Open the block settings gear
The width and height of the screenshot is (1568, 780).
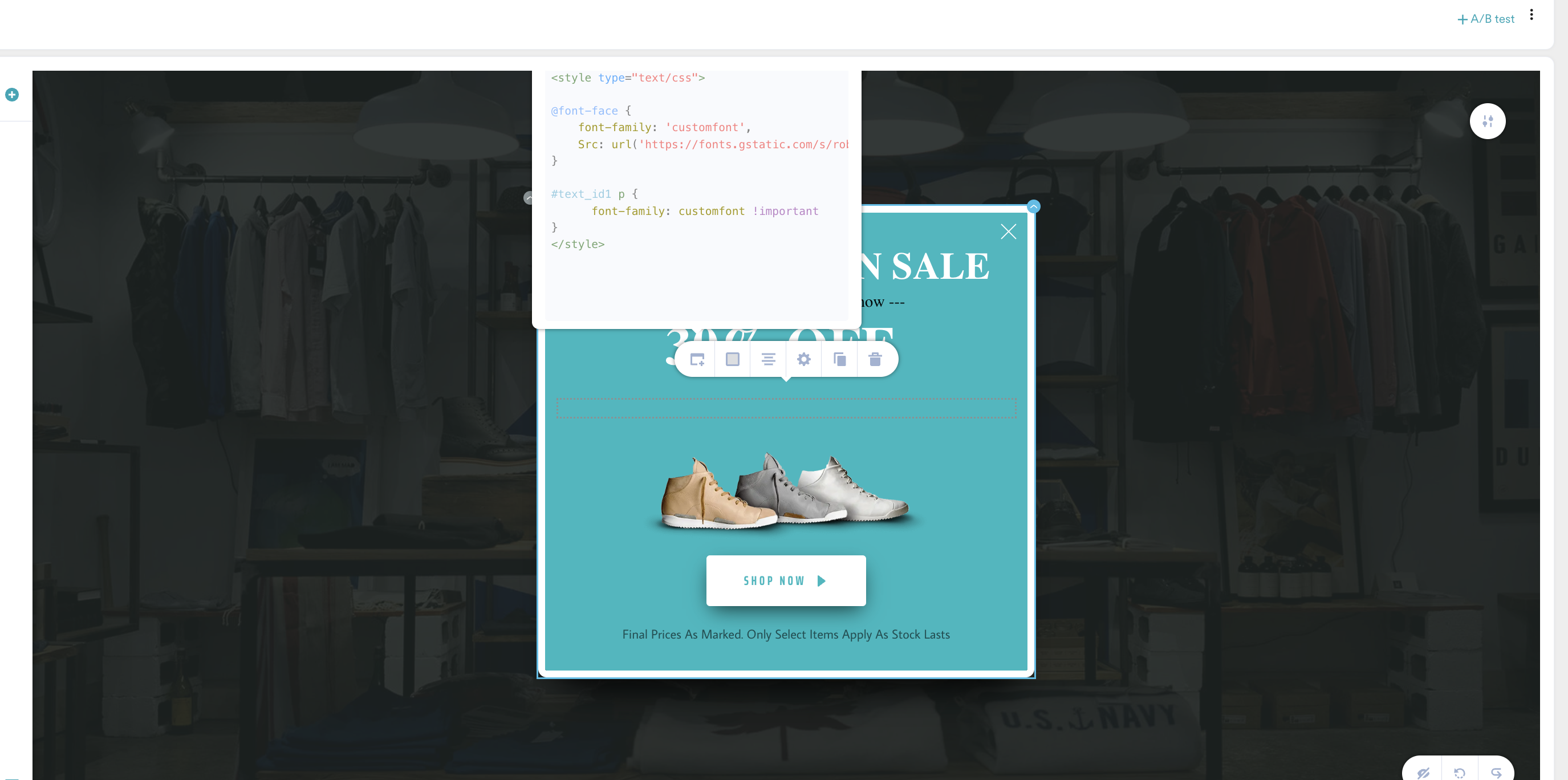tap(803, 359)
